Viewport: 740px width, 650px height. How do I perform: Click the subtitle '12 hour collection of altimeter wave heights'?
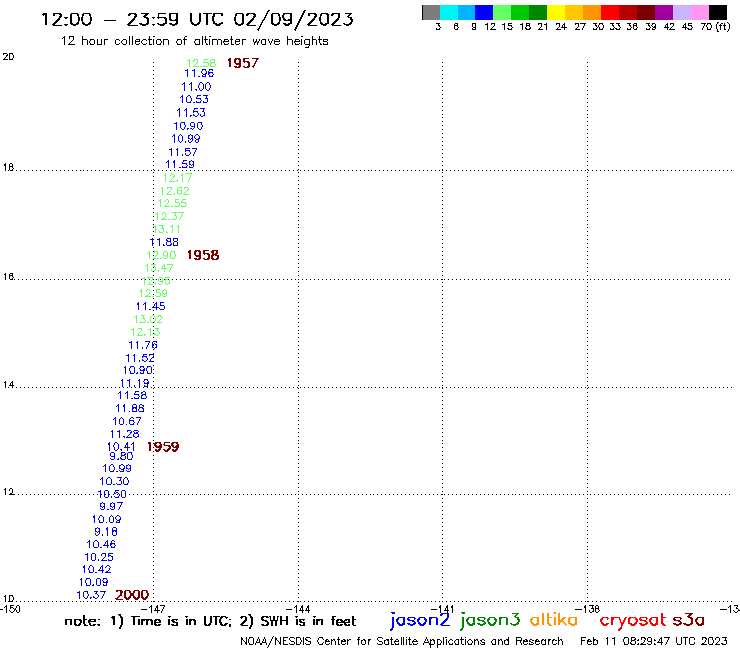pyautogui.click(x=194, y=41)
